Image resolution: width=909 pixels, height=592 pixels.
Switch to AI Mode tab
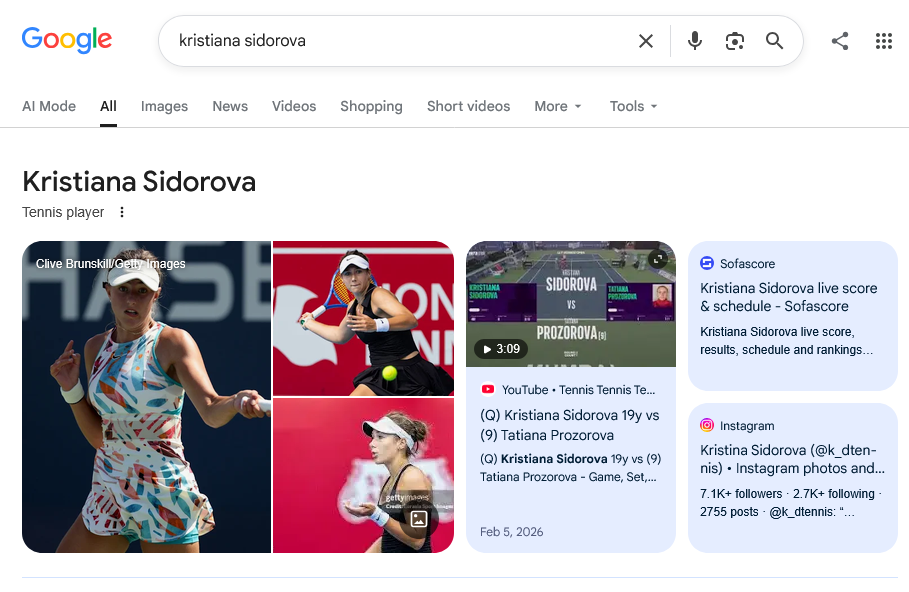(x=49, y=106)
